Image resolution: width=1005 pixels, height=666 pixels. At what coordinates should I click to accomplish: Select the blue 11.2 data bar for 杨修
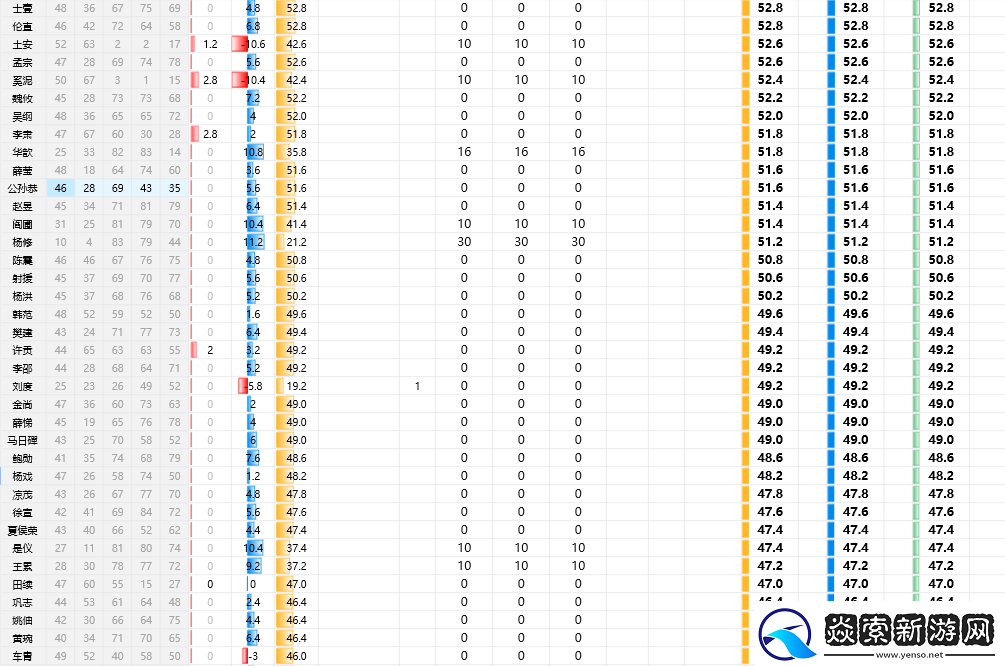[x=253, y=242]
